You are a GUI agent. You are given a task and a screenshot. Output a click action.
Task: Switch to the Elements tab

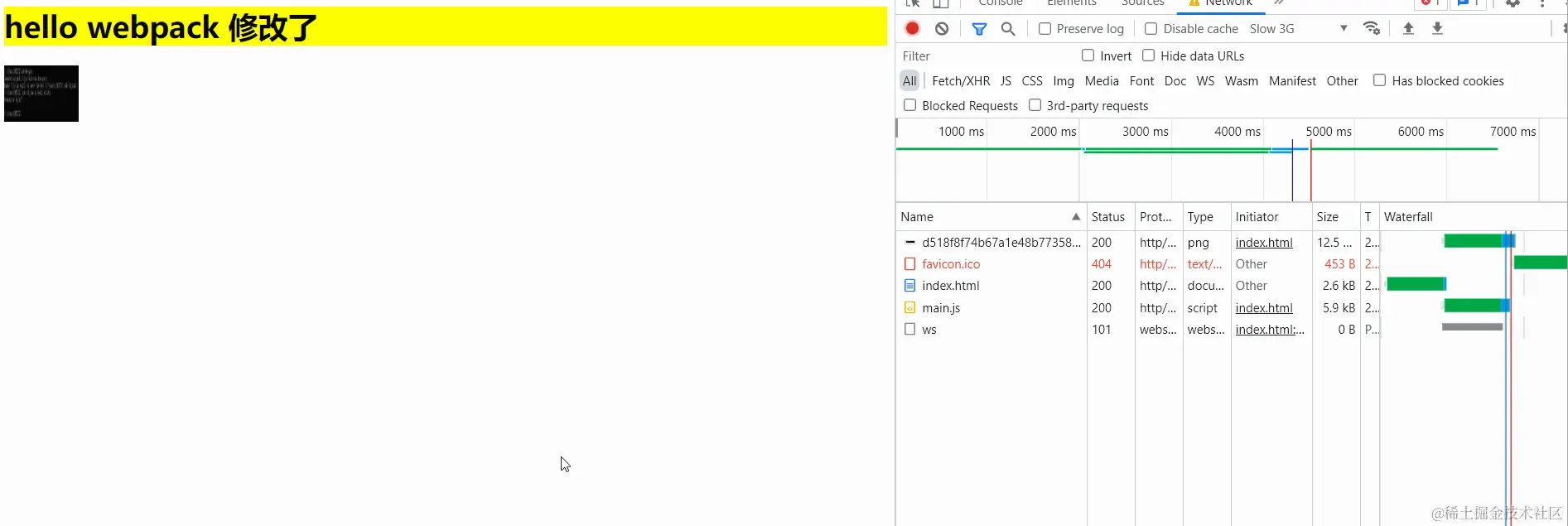[1072, 3]
